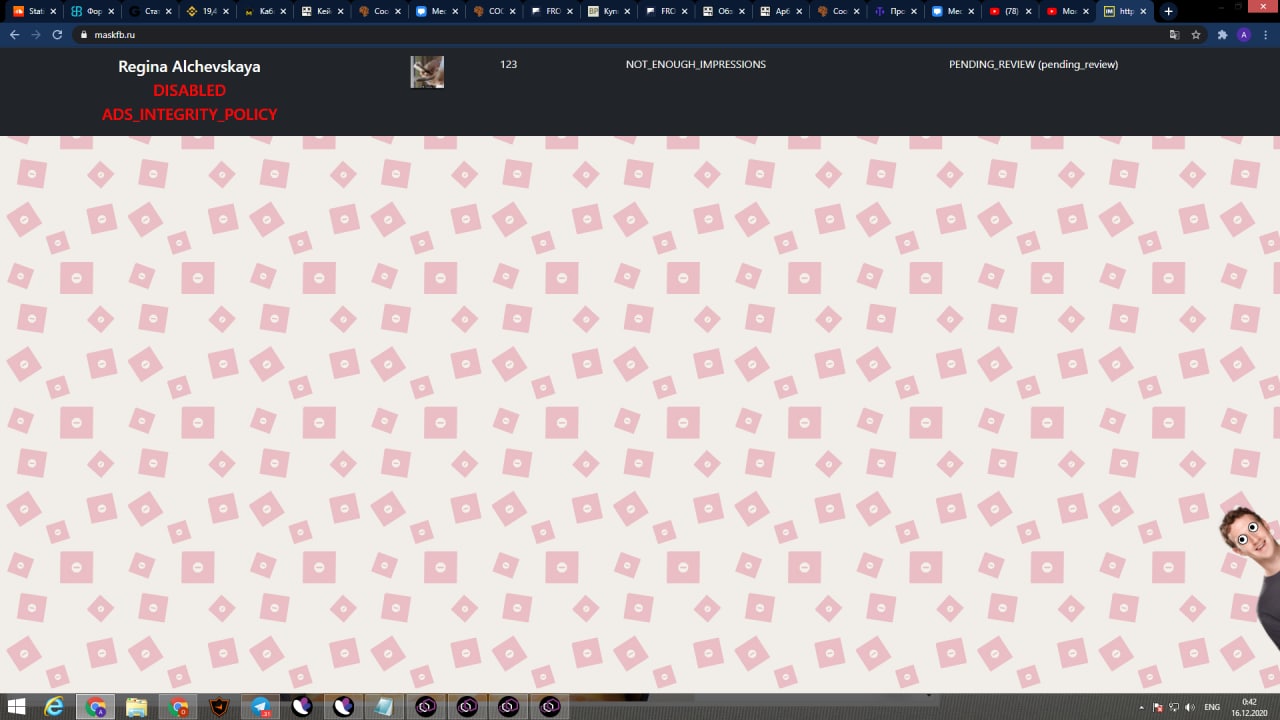Switch to the Куп tab
This screenshot has height=720, width=1280.
point(610,11)
